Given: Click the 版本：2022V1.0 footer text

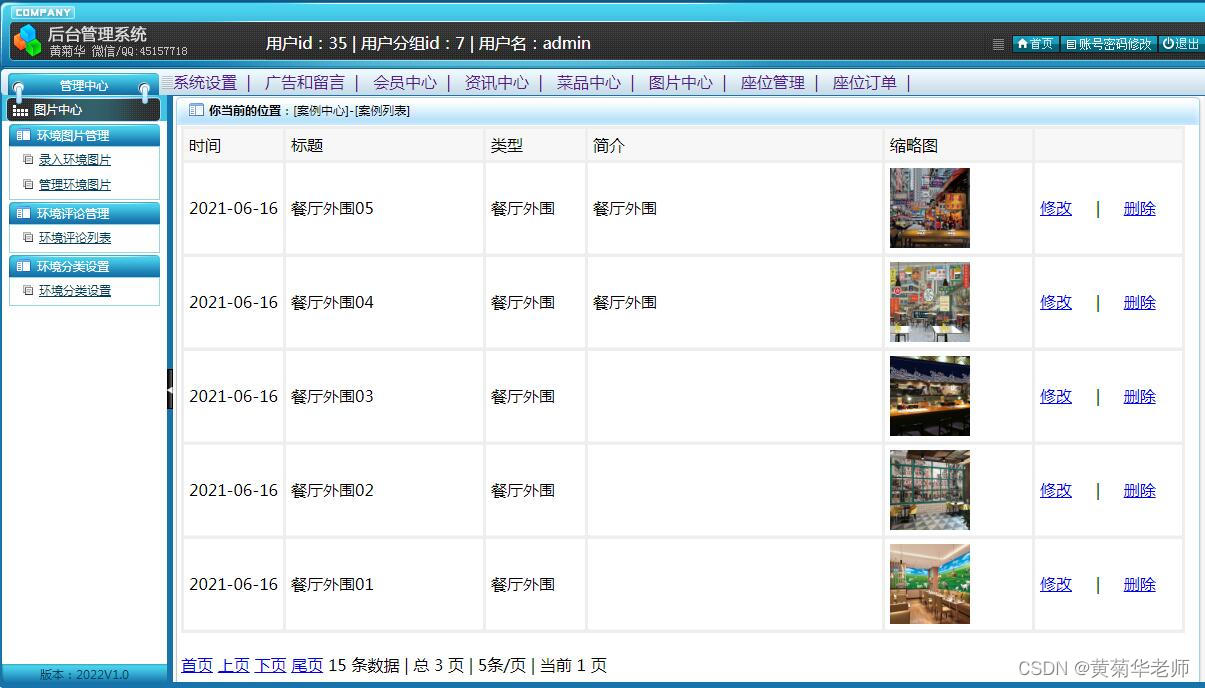Looking at the screenshot, I should pos(84,675).
